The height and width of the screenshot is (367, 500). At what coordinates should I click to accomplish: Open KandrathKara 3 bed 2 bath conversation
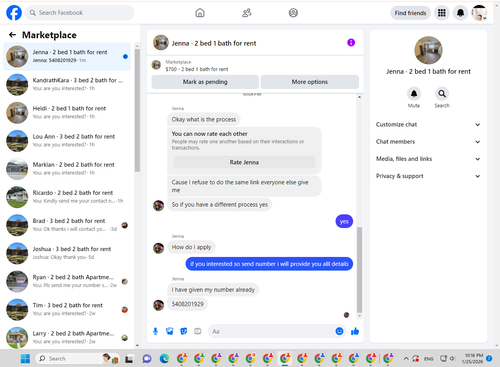click(x=67, y=84)
